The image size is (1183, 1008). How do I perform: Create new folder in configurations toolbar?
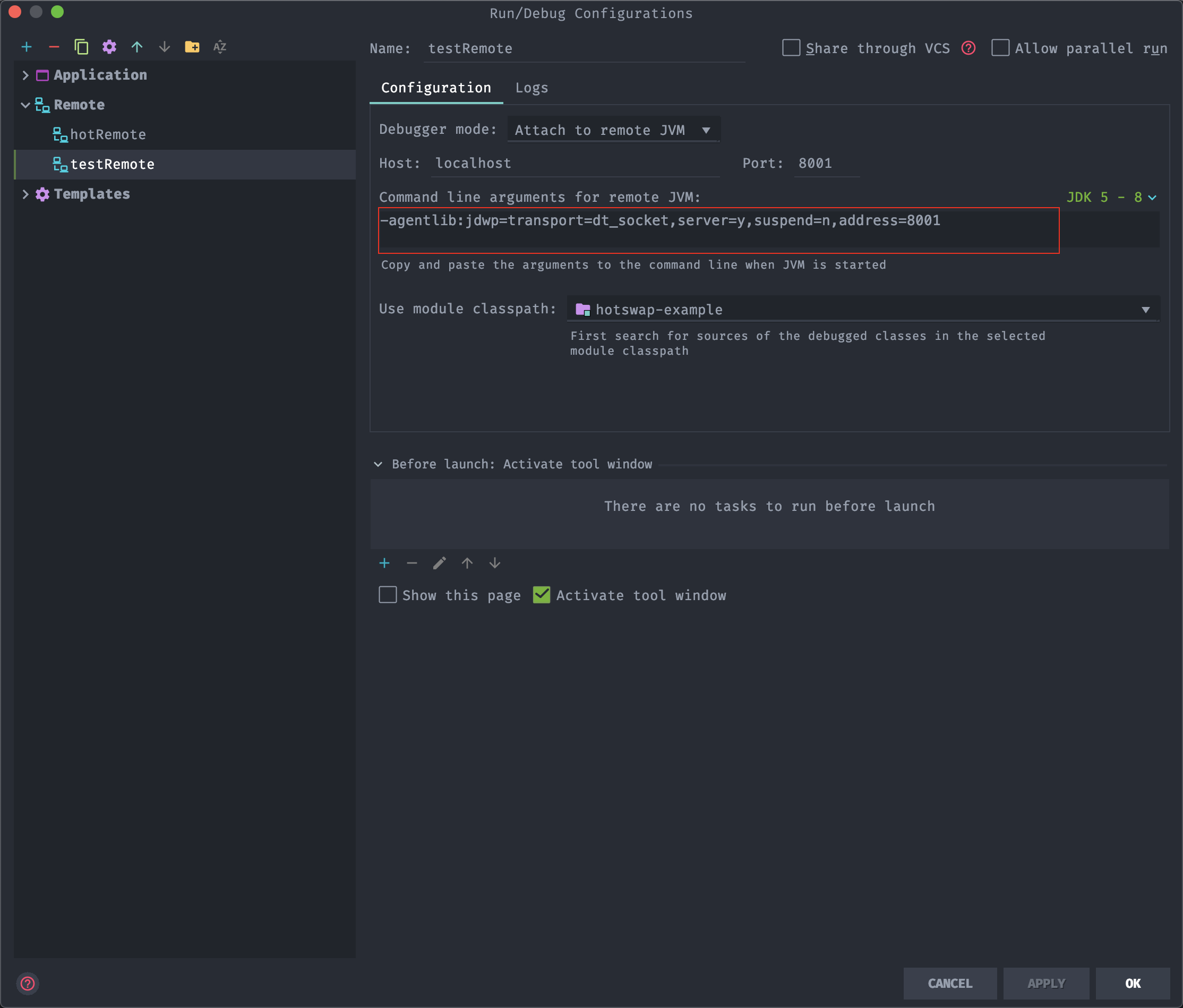(x=192, y=47)
